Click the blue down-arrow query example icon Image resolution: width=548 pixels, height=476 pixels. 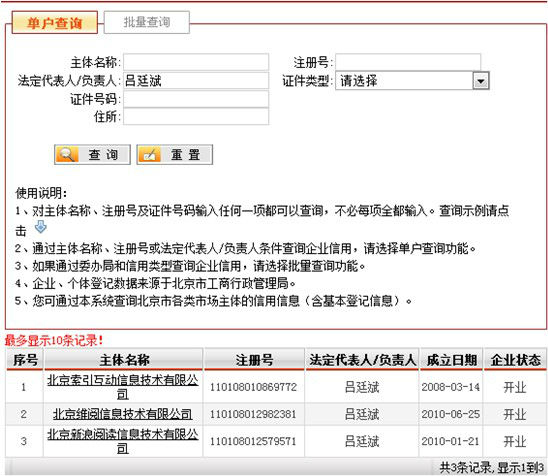pyautogui.click(x=41, y=227)
